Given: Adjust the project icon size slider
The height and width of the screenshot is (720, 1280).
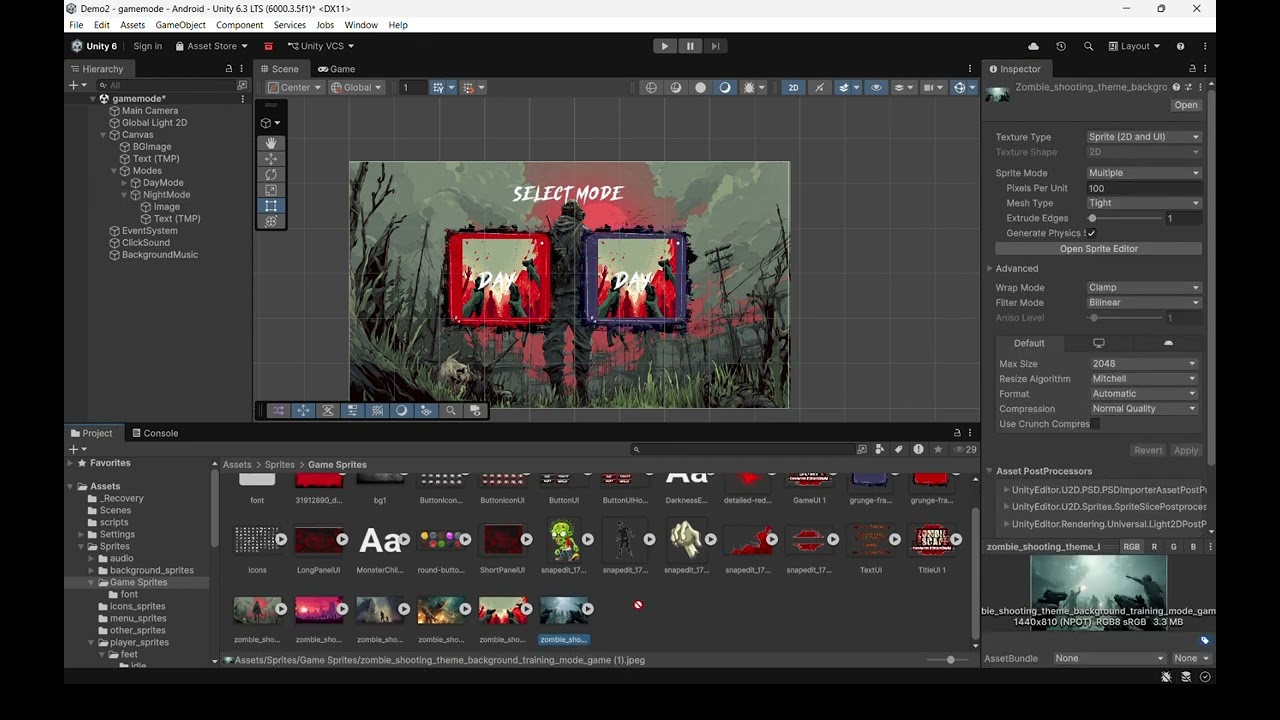Looking at the screenshot, I should coord(949,660).
